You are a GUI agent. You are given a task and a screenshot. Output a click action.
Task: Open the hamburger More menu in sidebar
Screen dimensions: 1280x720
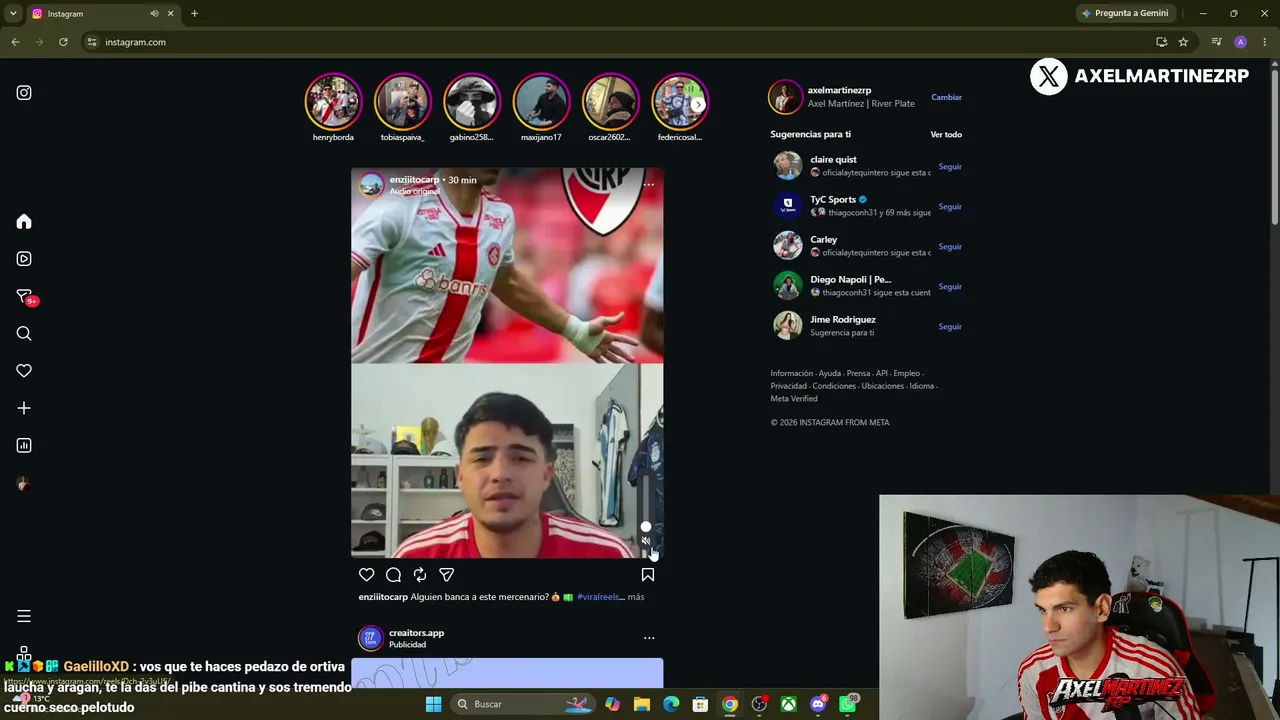24,616
